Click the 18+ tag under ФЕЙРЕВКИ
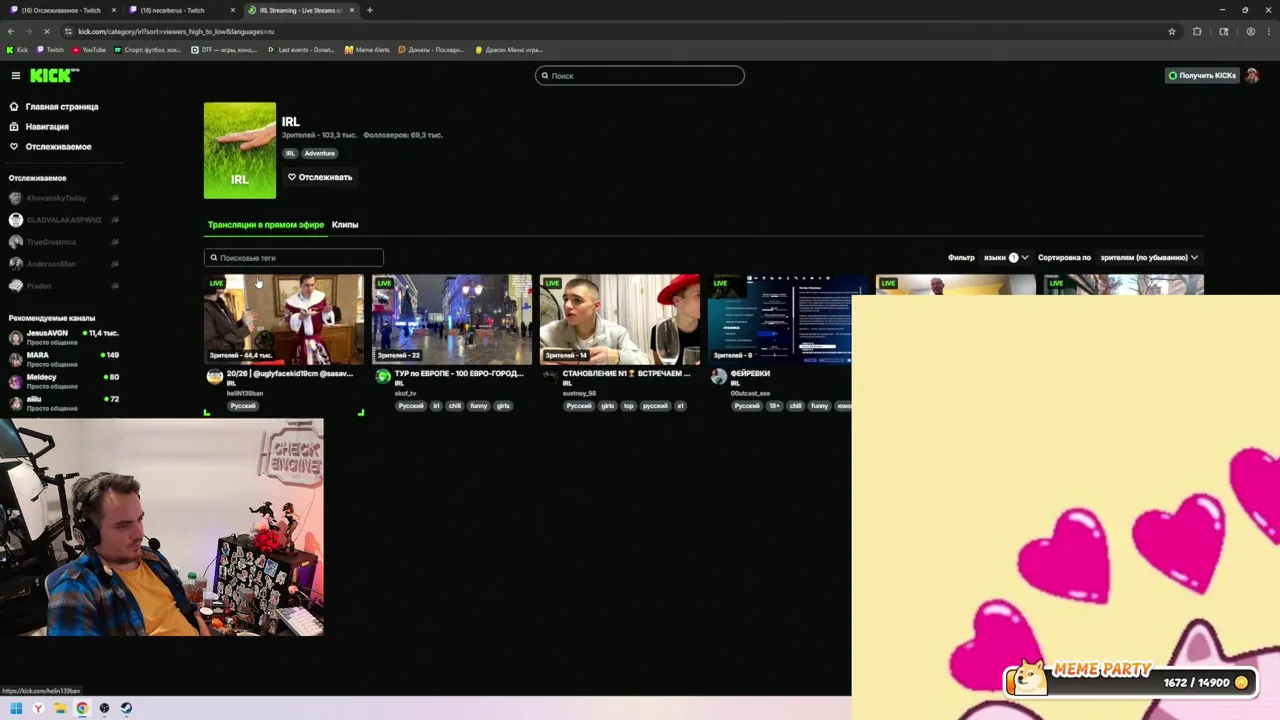 774,406
